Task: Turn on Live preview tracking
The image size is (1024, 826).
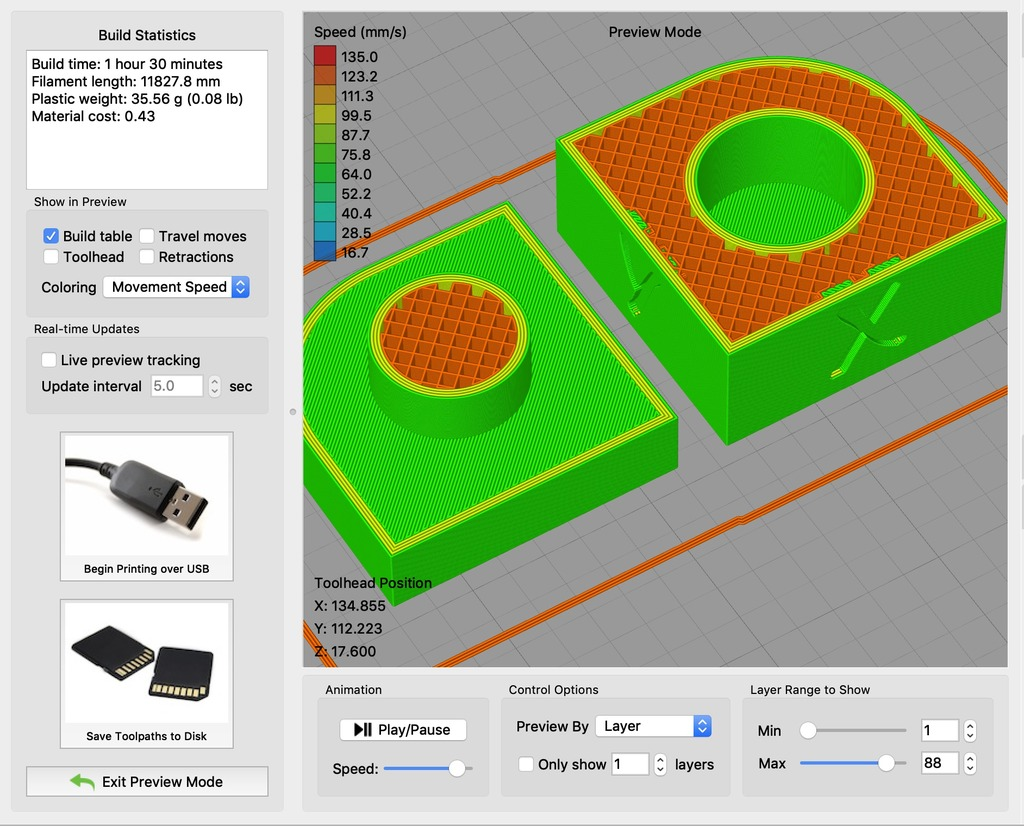Action: coord(49,360)
